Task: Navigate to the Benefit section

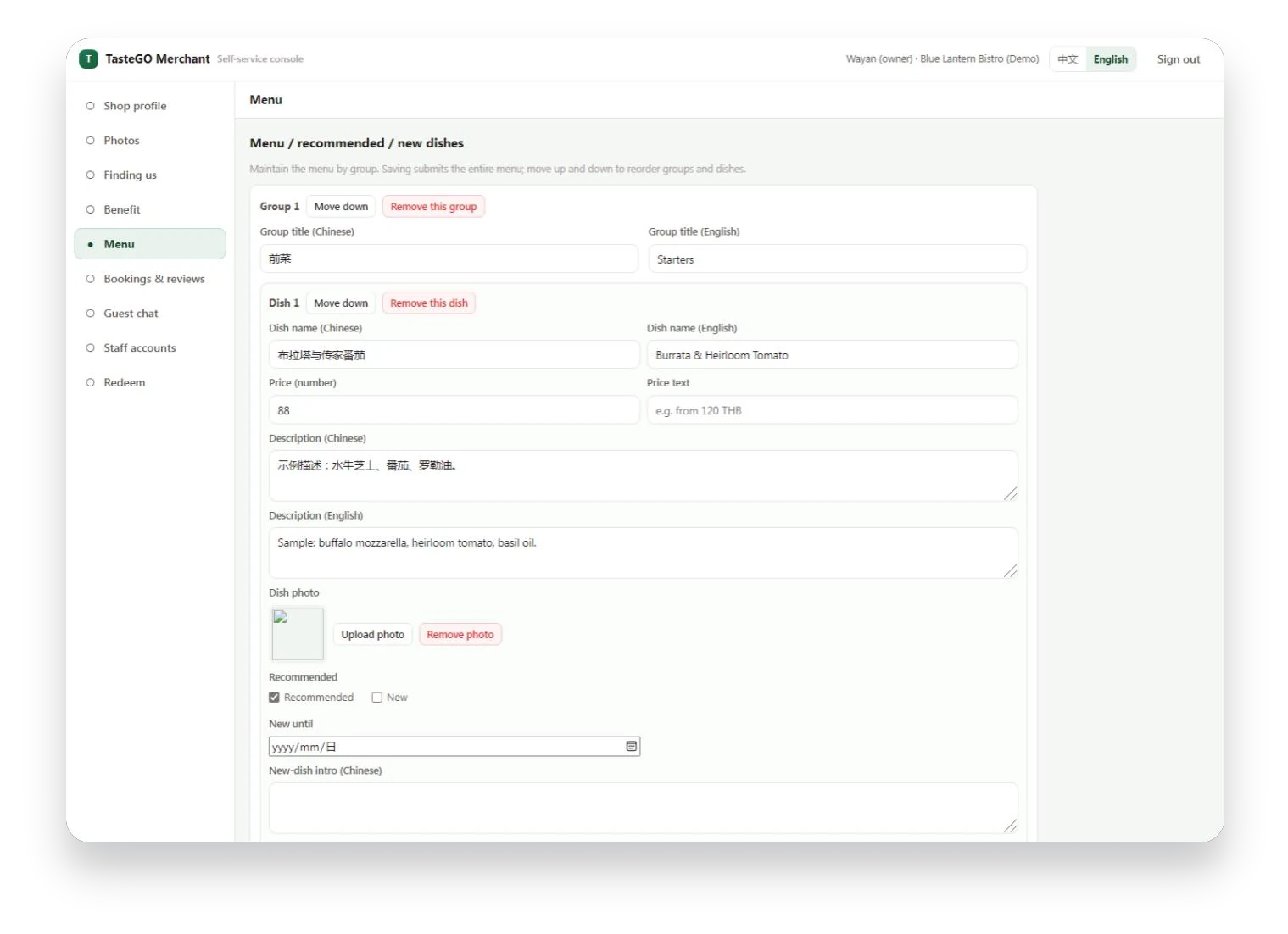Action: [x=150, y=209]
